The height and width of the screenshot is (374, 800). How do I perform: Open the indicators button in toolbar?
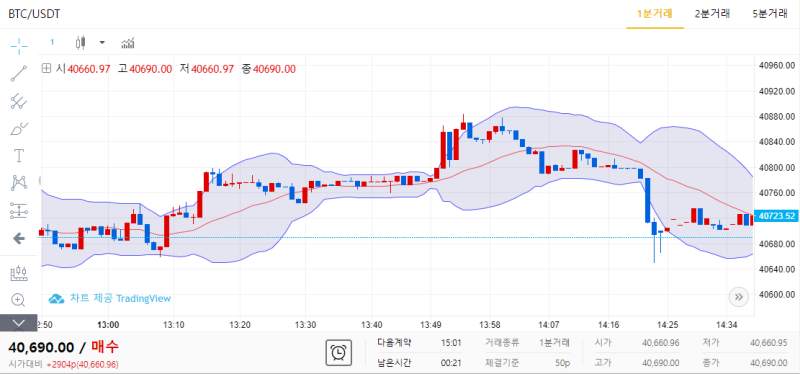[x=128, y=42]
